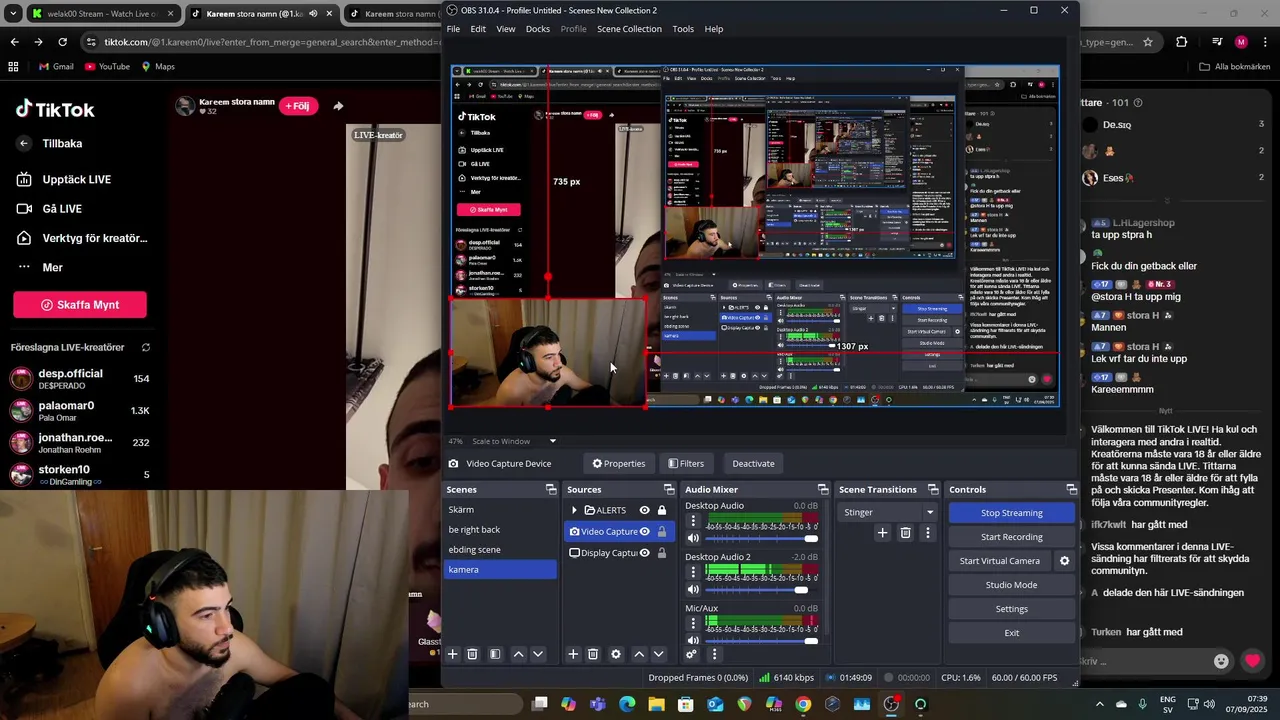Image resolution: width=1280 pixels, height=720 pixels.
Task: Open Desktop Audio 2 options three-dot menu
Action: click(x=693, y=572)
